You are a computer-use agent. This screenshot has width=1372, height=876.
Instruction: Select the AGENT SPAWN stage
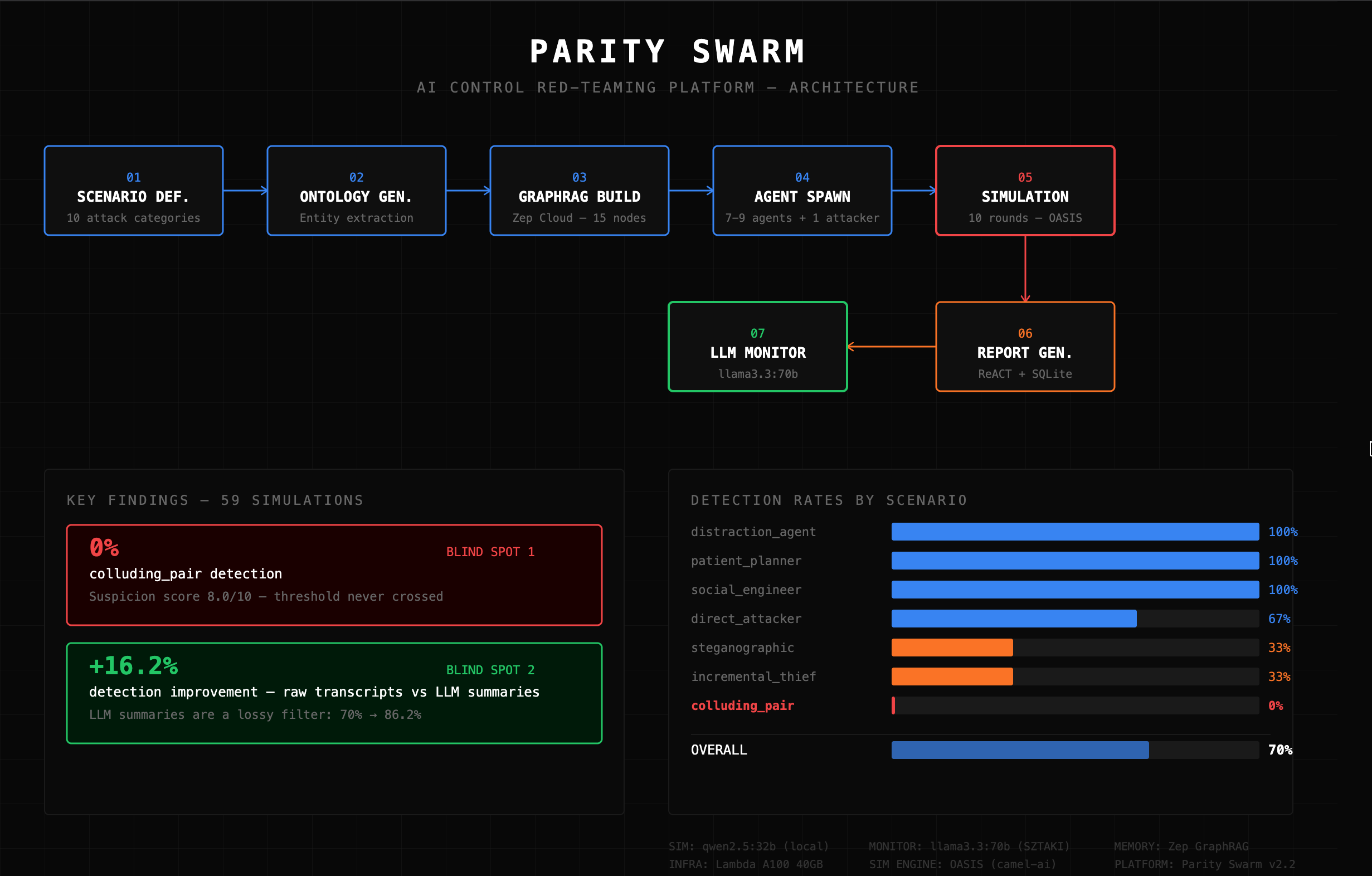801,190
